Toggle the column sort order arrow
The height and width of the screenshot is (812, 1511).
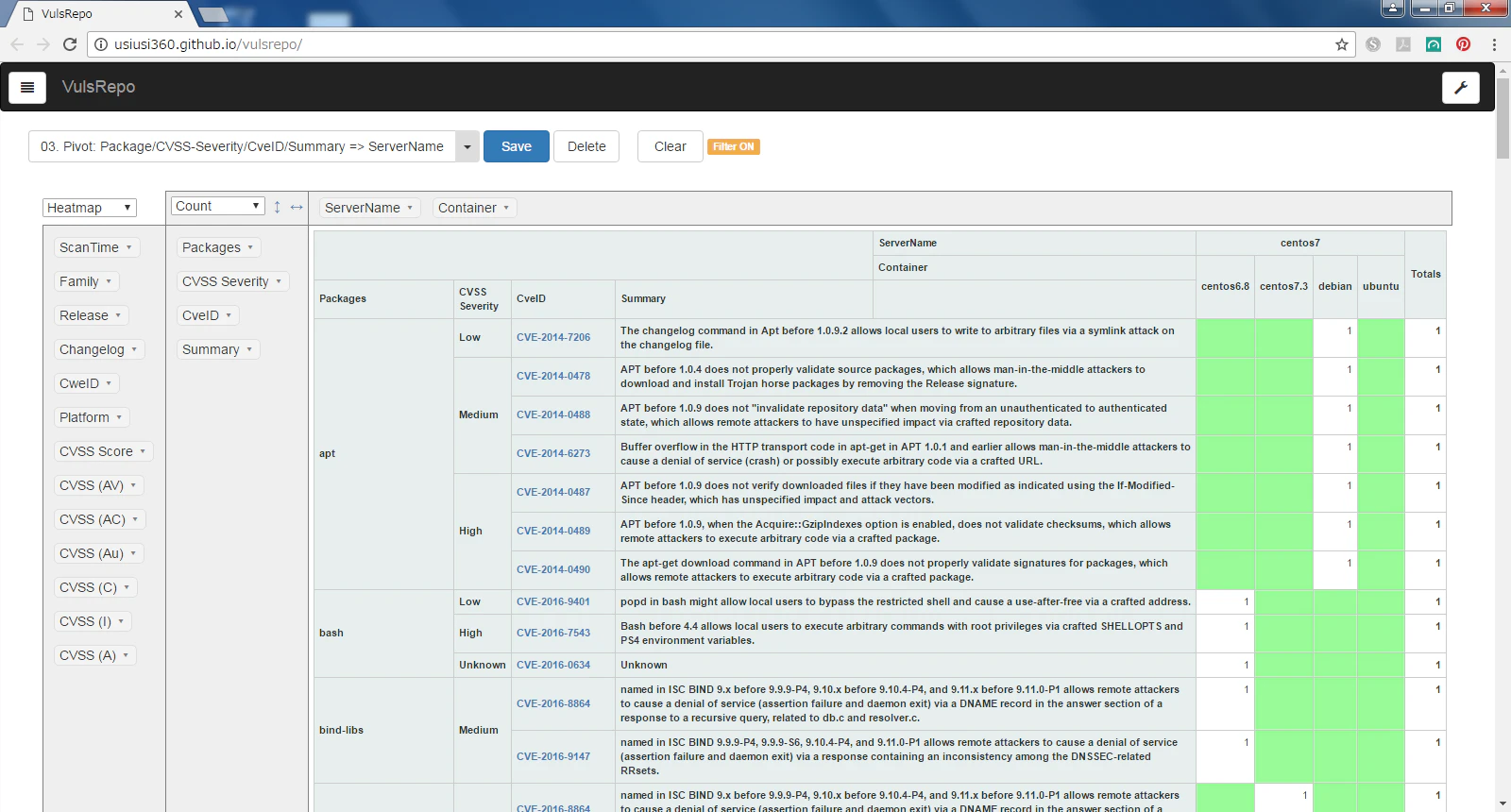(297, 207)
